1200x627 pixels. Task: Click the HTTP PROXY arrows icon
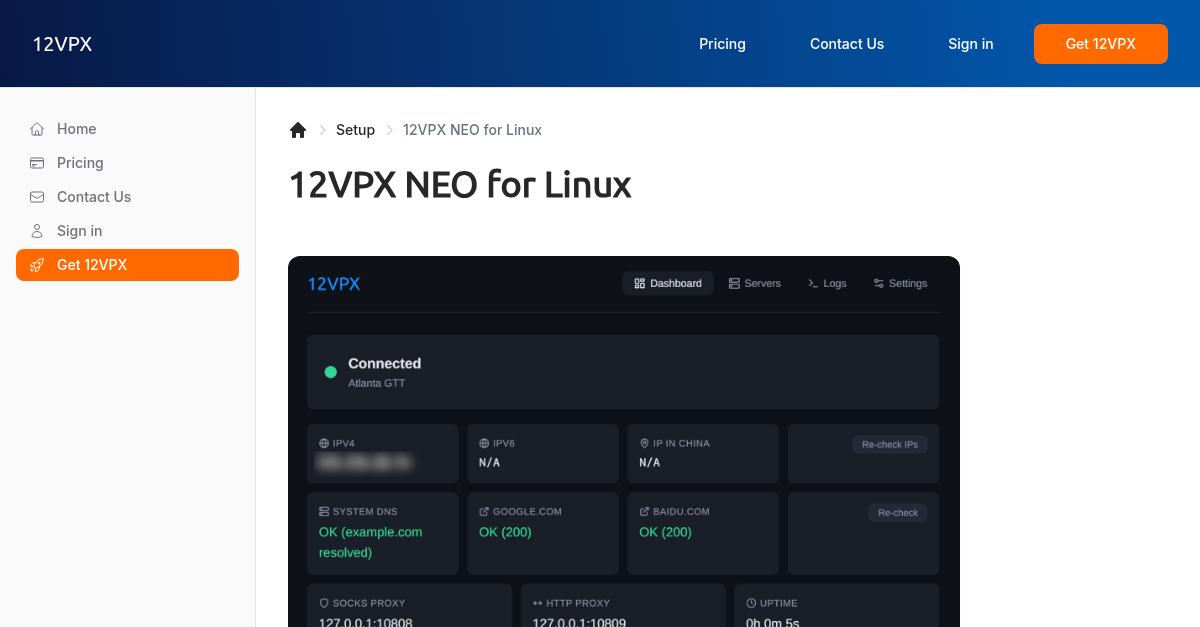tap(538, 603)
